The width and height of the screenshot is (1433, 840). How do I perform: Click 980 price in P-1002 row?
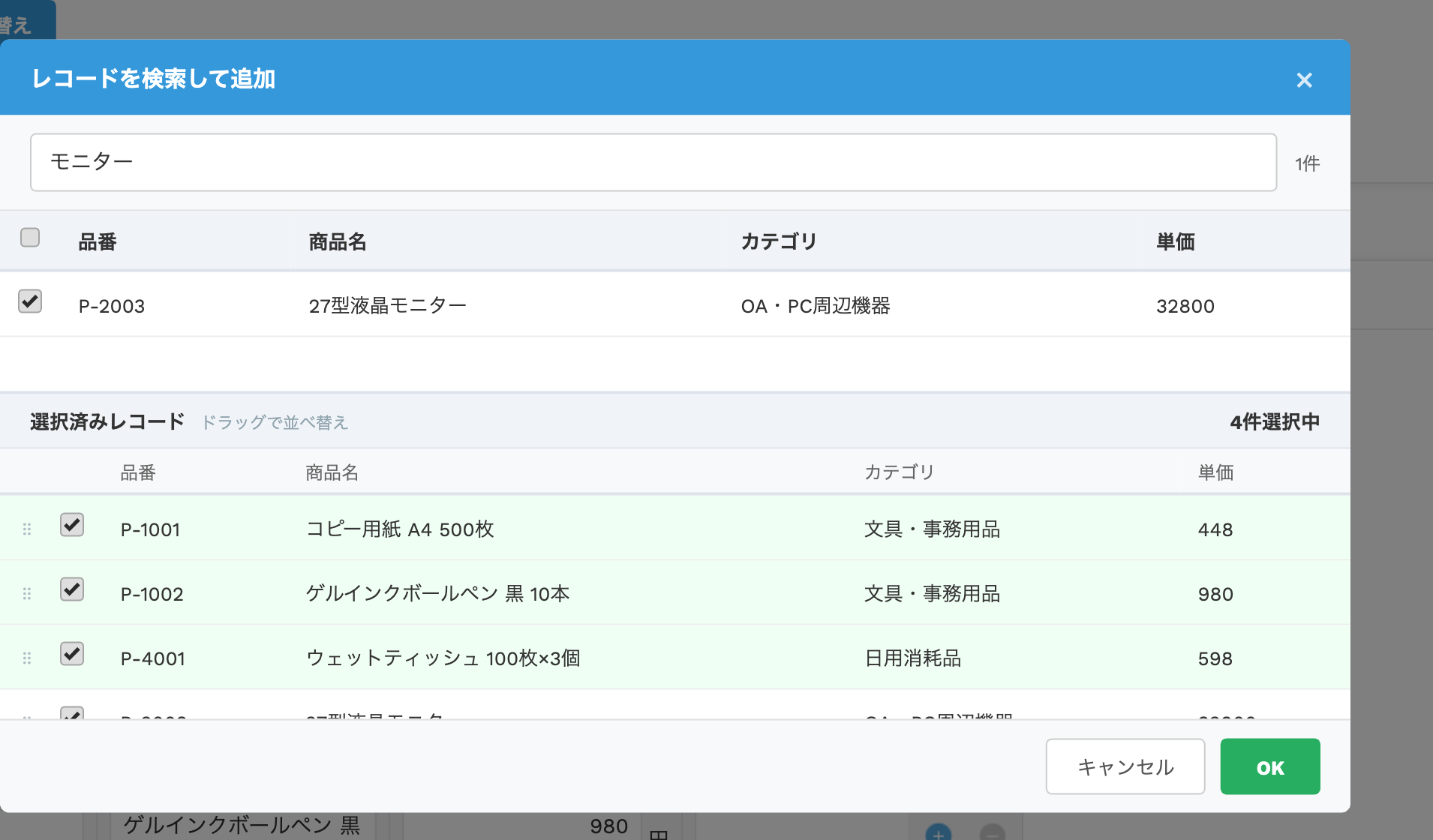1215,594
